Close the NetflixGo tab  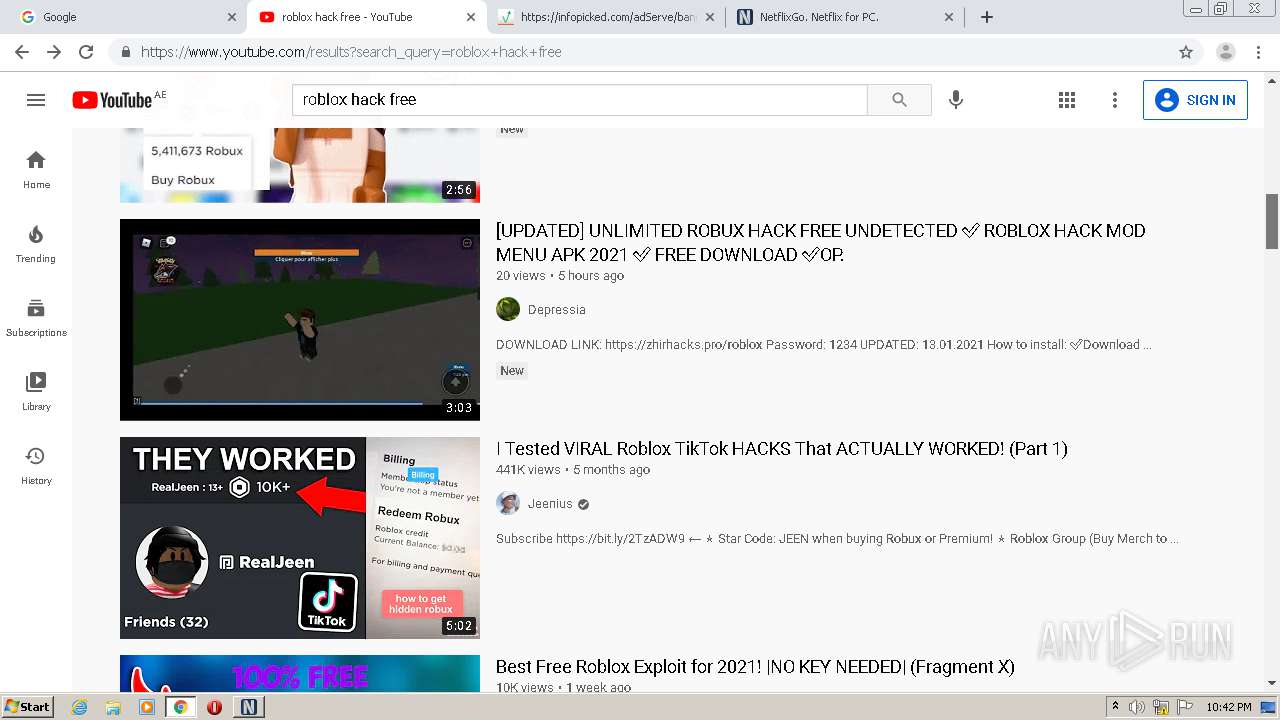(x=949, y=17)
